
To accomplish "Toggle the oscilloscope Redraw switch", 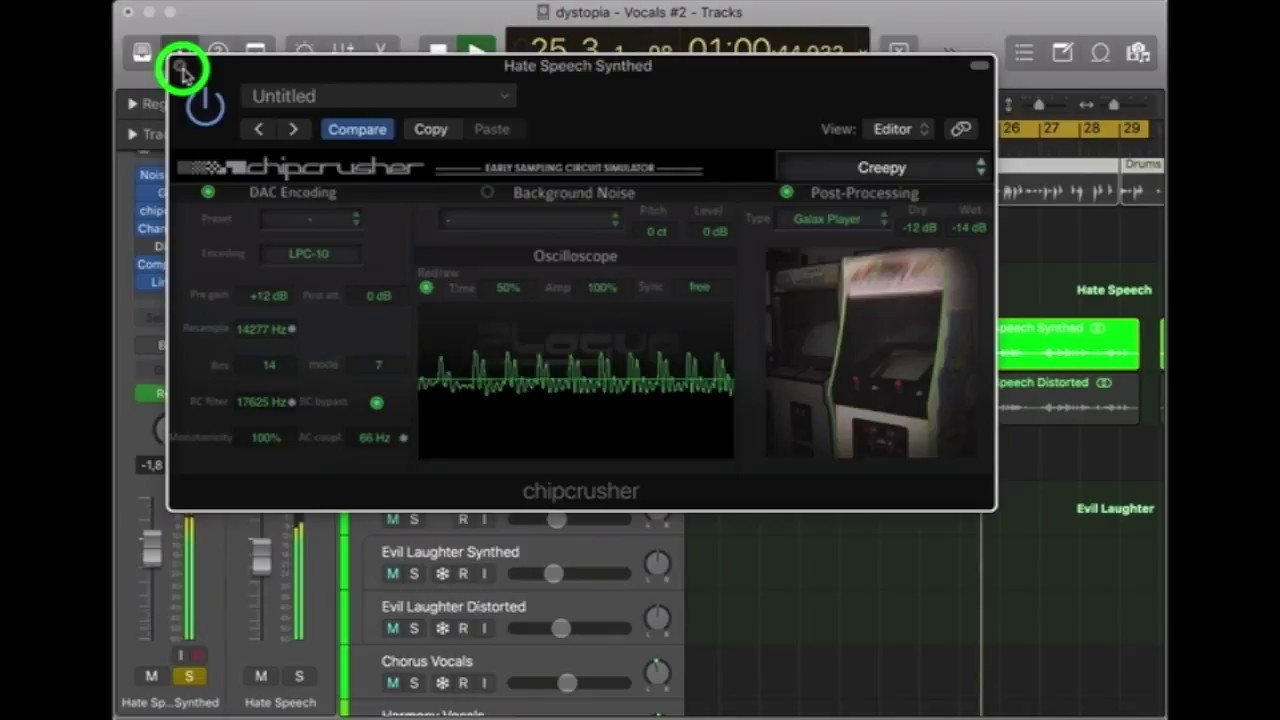I will [x=426, y=288].
